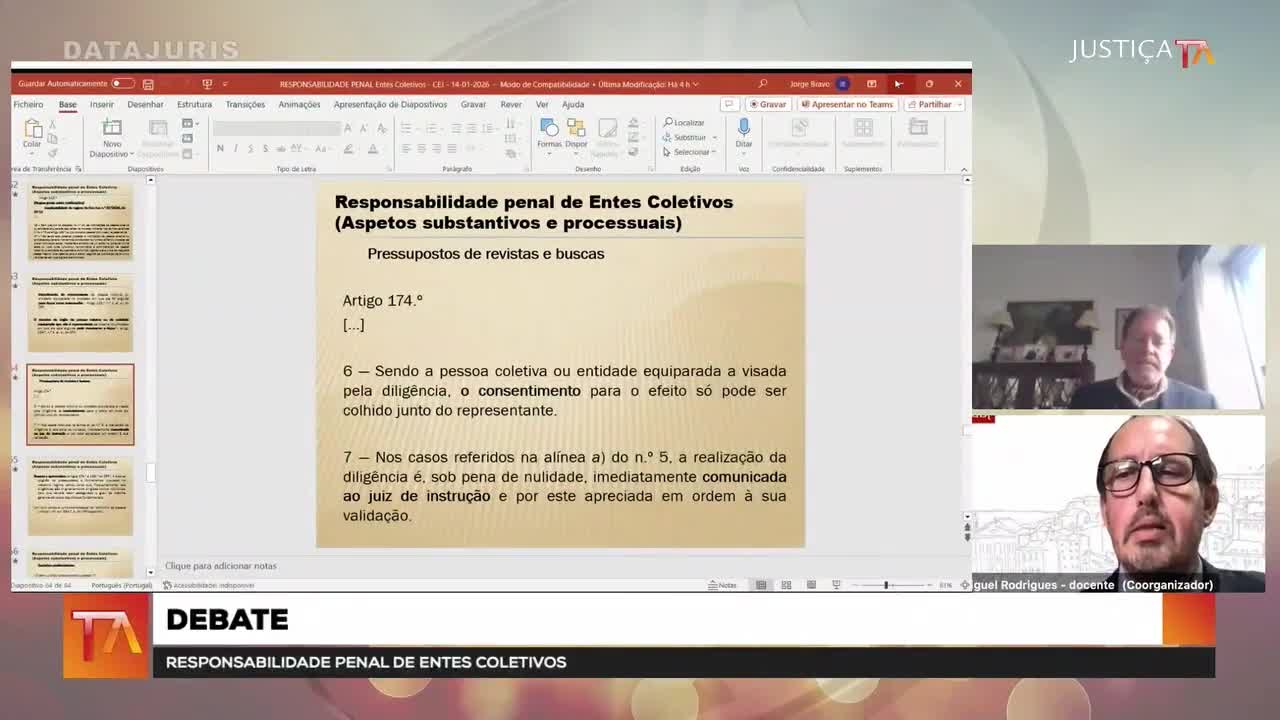Click the Apresentar no Teams button
This screenshot has height=720, width=1280.
[x=846, y=103]
